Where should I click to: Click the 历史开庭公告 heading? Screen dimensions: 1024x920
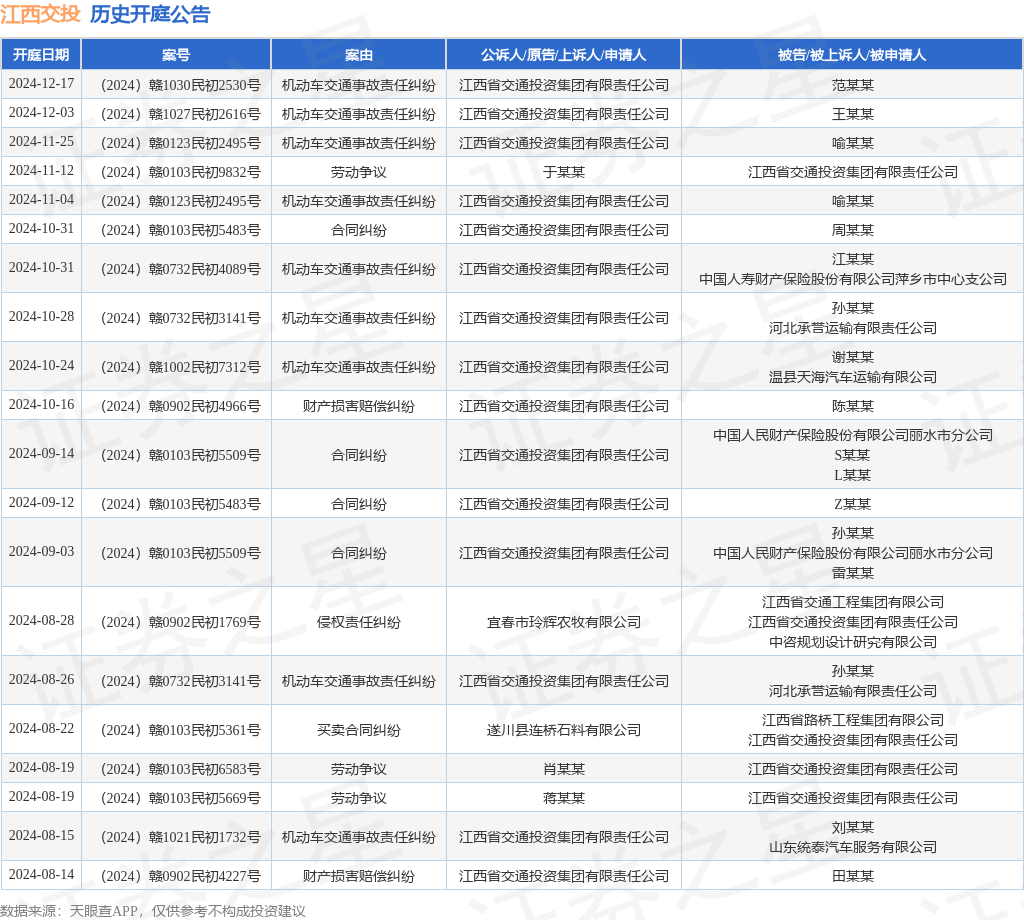coord(150,14)
